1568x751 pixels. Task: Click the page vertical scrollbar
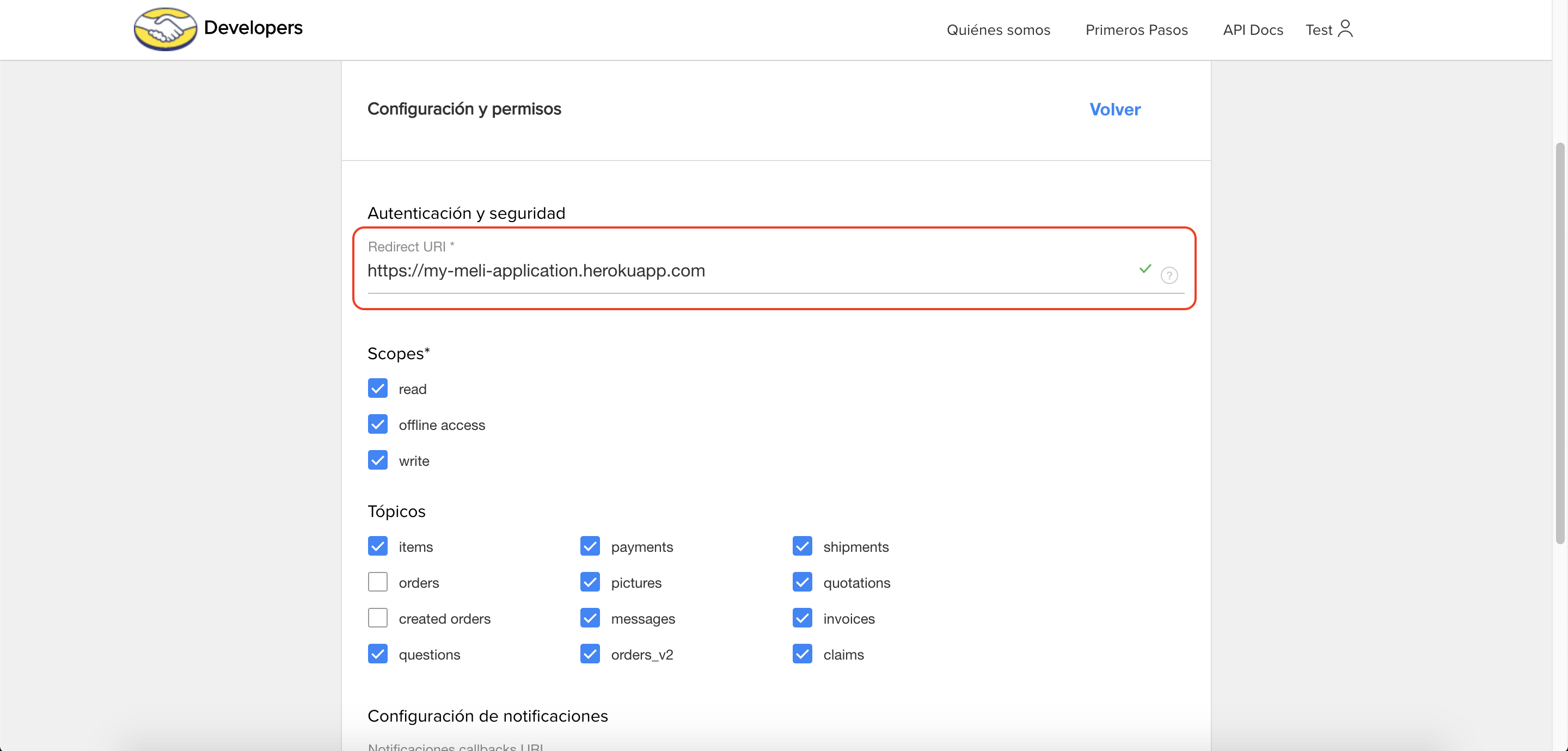point(1559,343)
